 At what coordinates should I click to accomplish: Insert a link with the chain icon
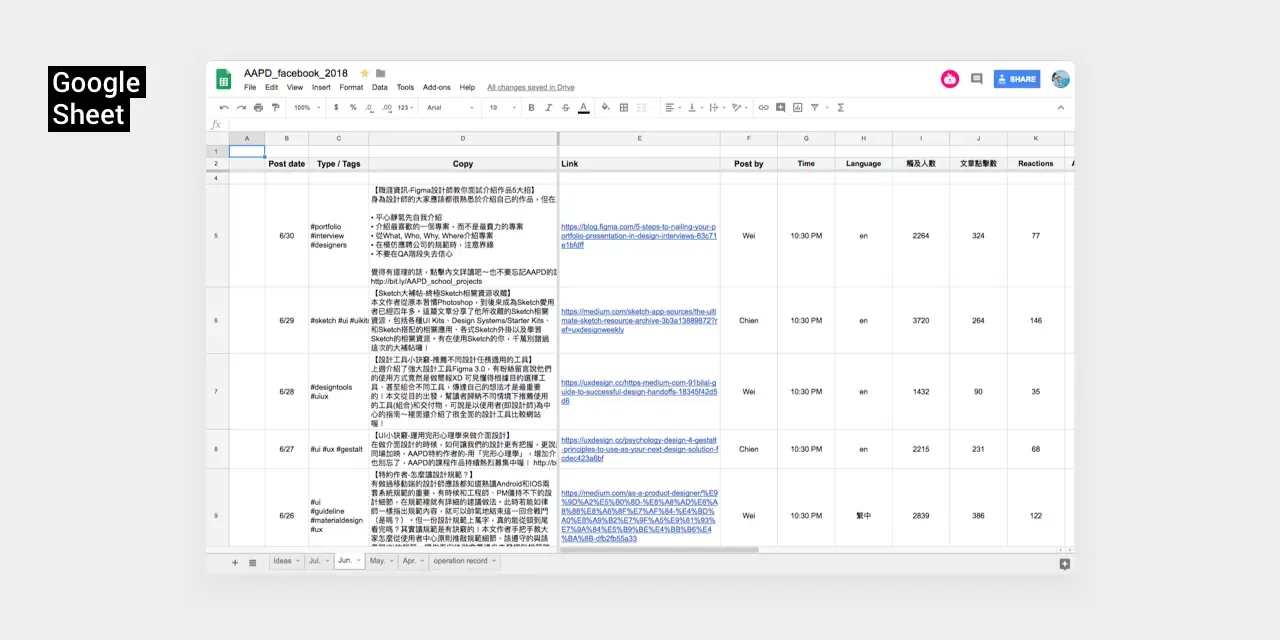pyautogui.click(x=764, y=107)
